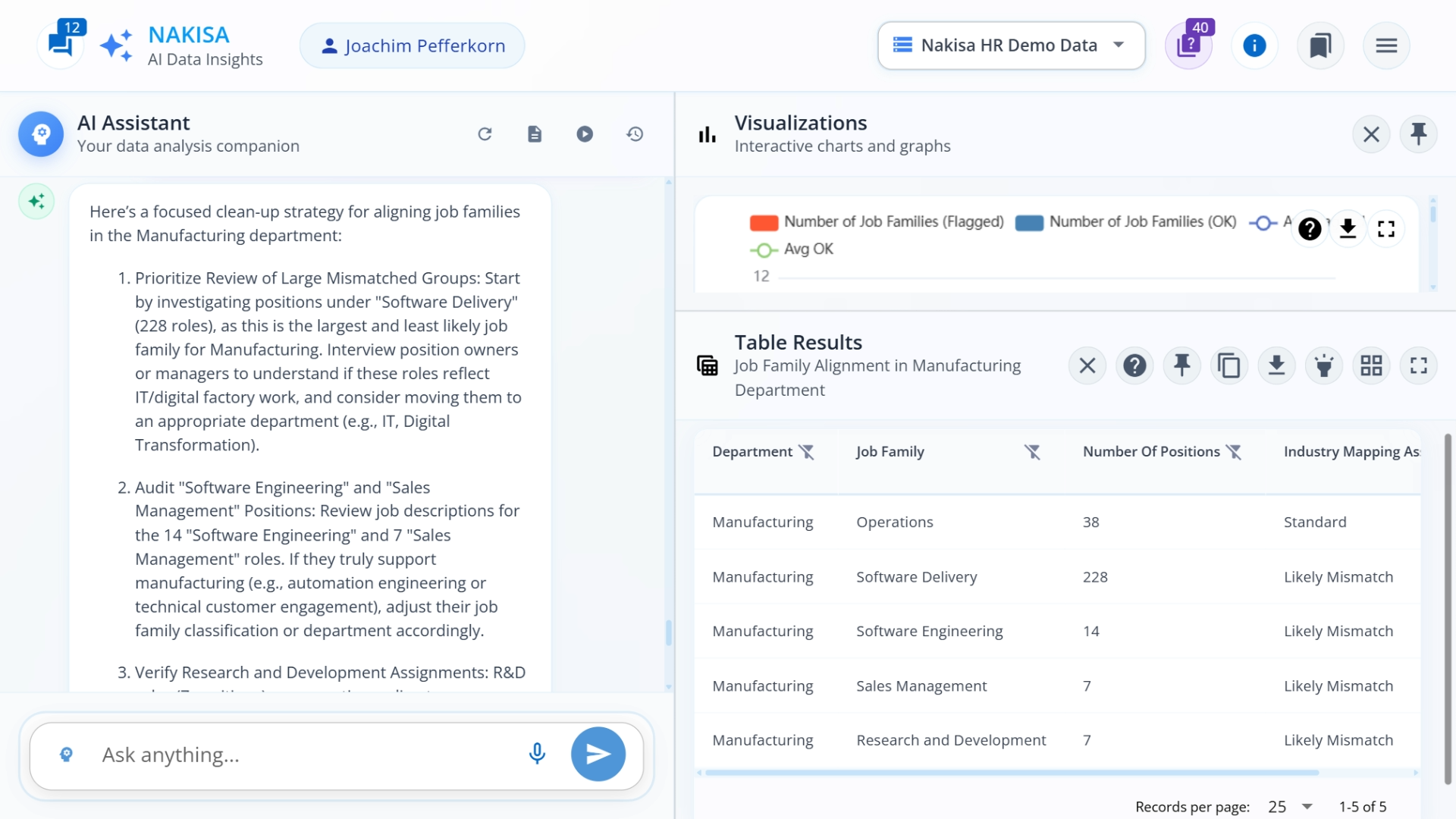Open the hamburger menu
Image resolution: width=1456 pixels, height=819 pixels.
tap(1386, 45)
